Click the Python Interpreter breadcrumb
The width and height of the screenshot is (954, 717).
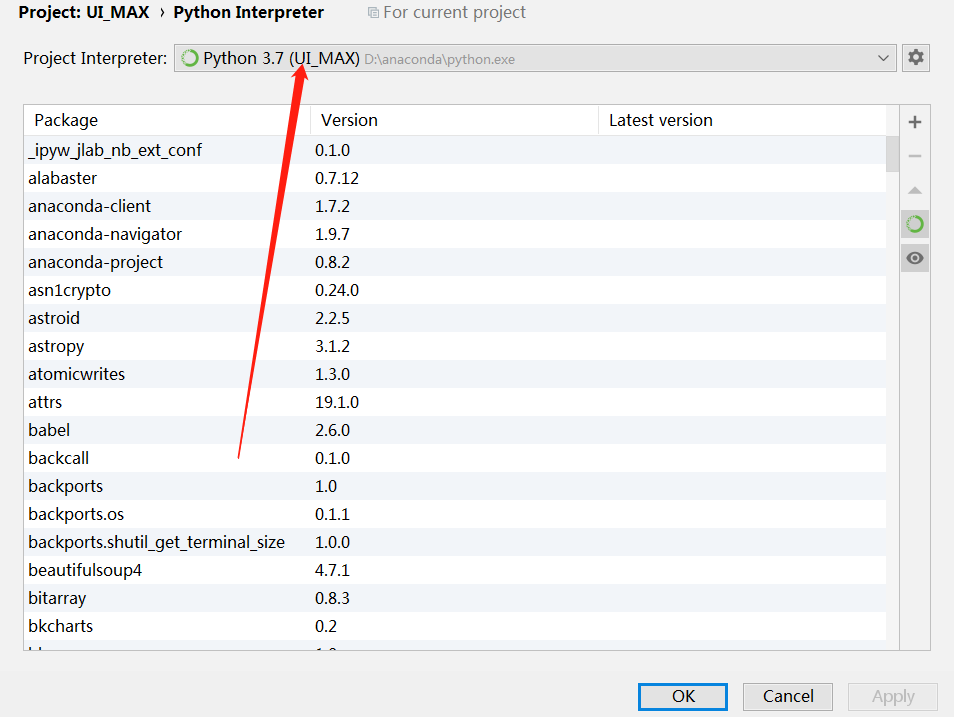[248, 12]
